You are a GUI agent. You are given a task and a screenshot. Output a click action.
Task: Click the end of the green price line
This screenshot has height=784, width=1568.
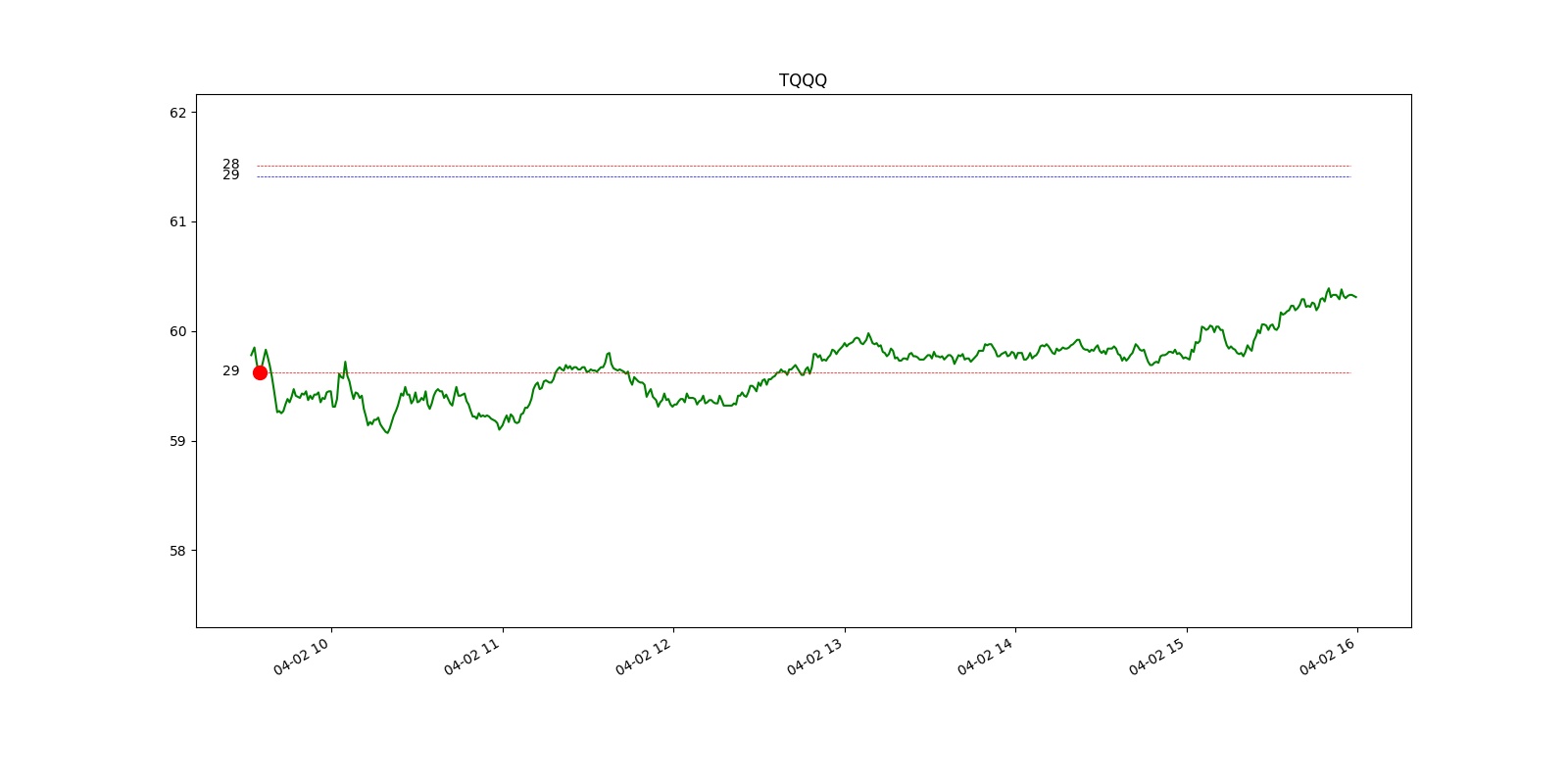pyautogui.click(x=1355, y=297)
